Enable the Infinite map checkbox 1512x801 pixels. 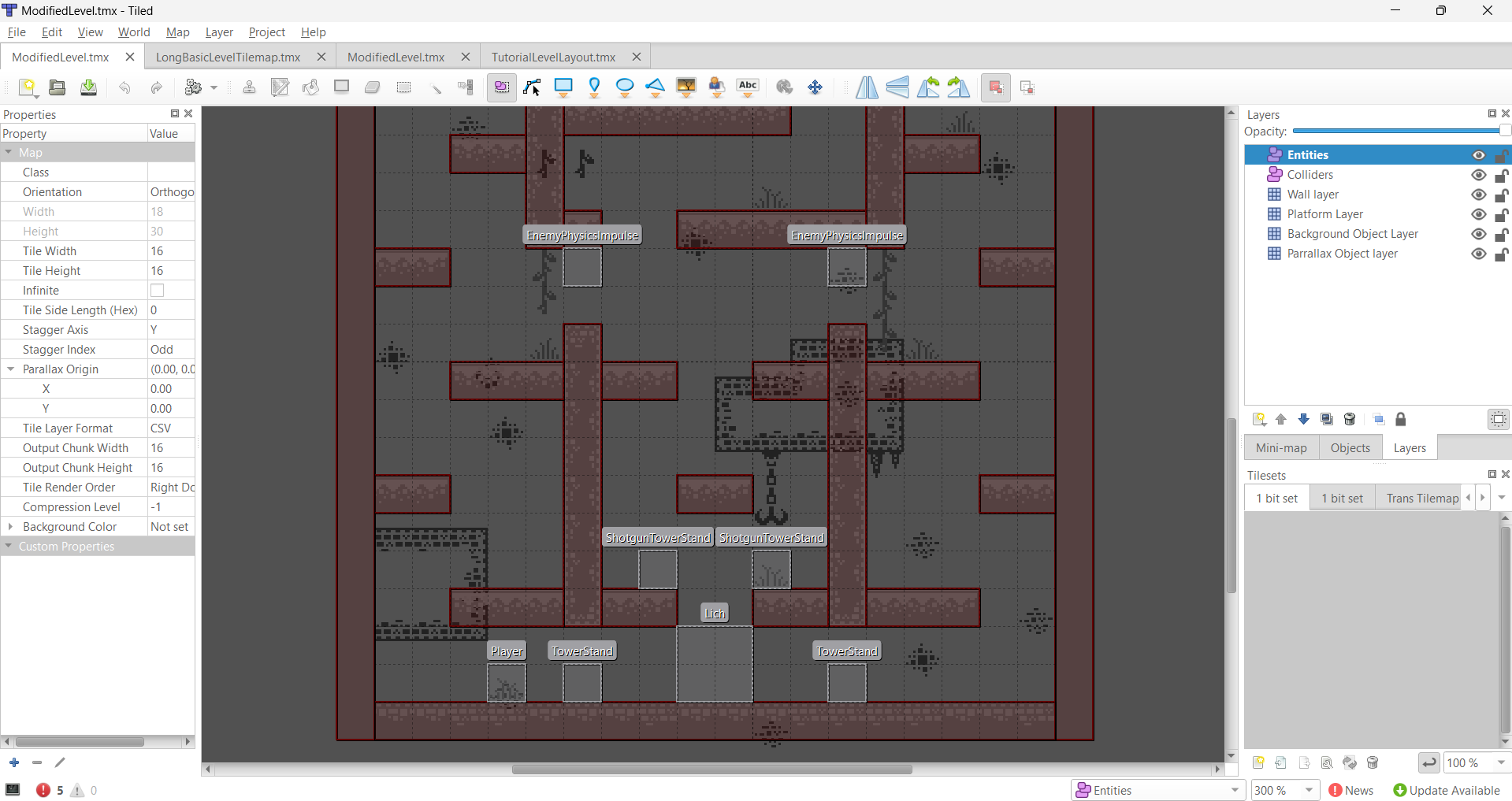point(158,291)
